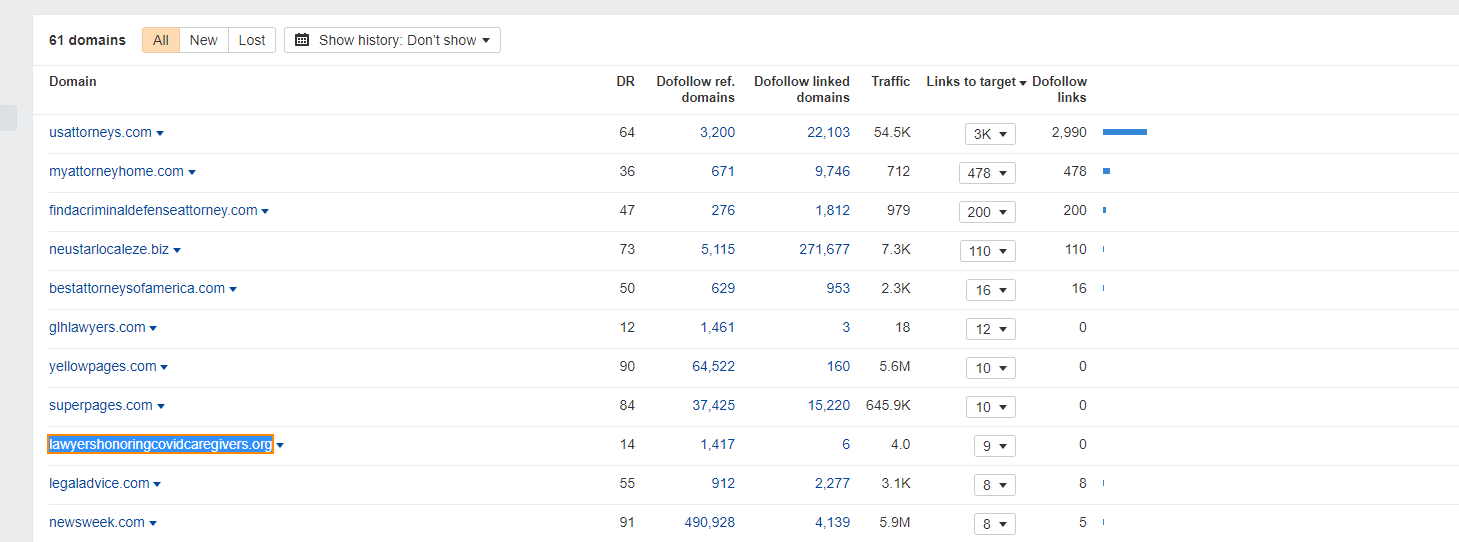Open myattorneyhome.com domain link

[x=116, y=171]
